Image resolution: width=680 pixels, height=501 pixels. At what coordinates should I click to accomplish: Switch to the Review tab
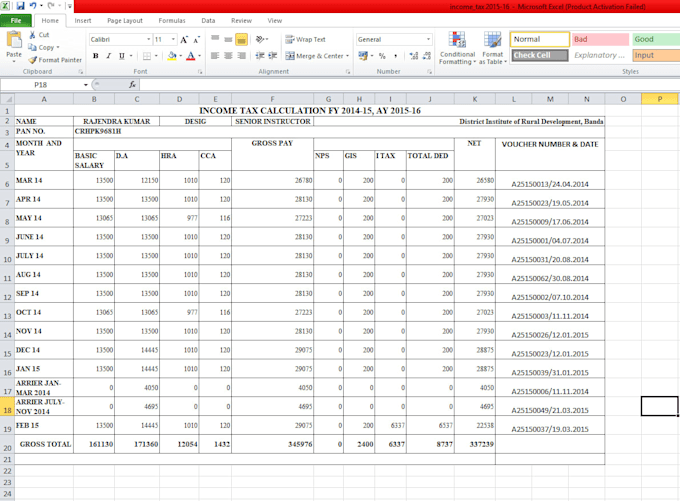241,20
